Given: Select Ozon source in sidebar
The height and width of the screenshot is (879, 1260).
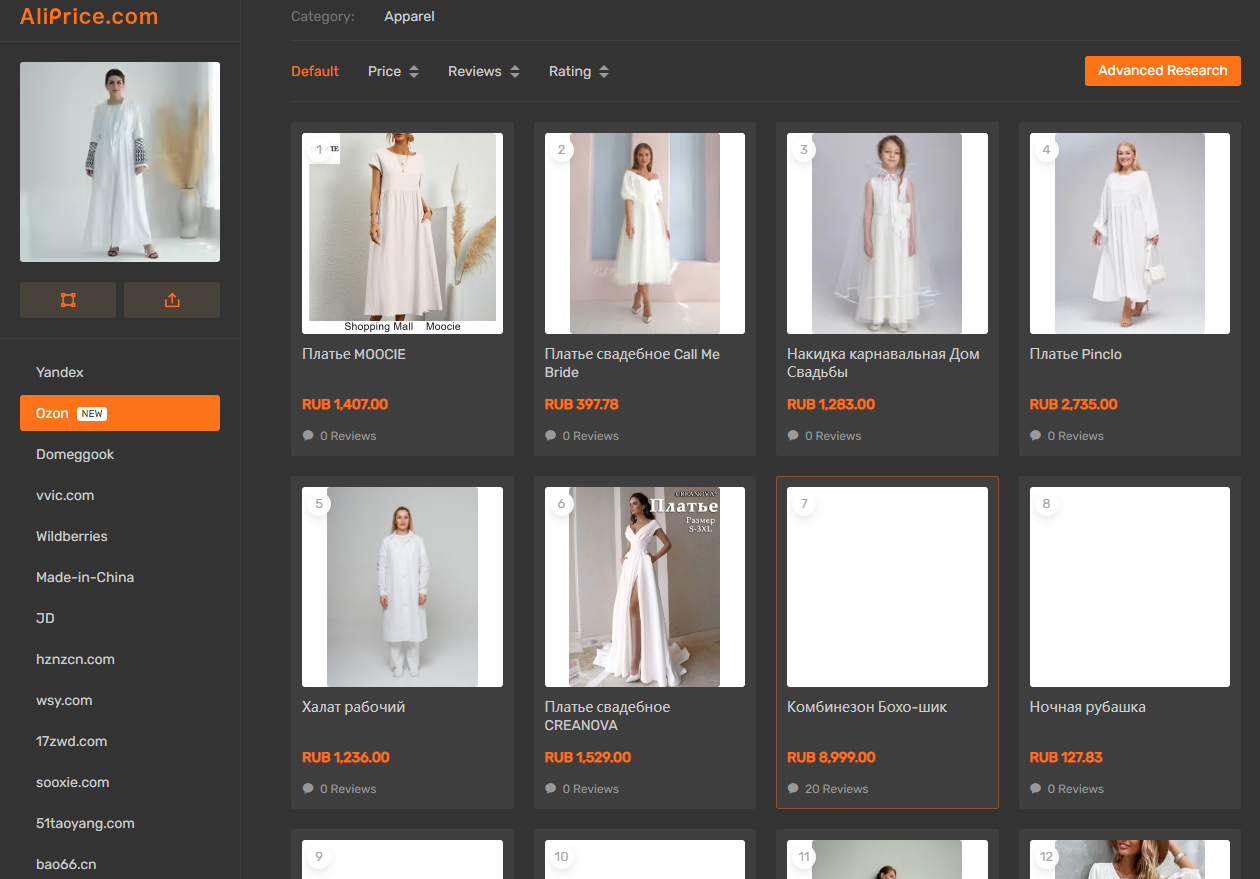Looking at the screenshot, I should (x=120, y=413).
